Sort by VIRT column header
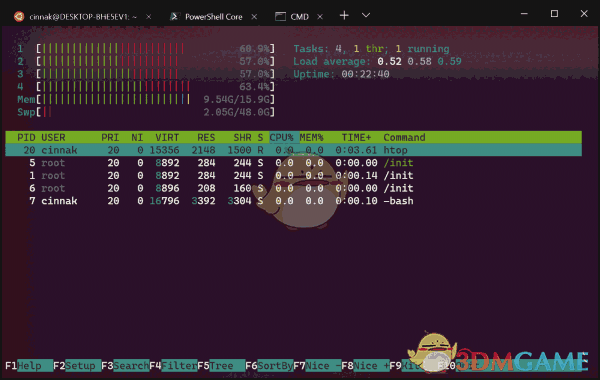The height and width of the screenshot is (380, 600). pyautogui.click(x=167, y=137)
